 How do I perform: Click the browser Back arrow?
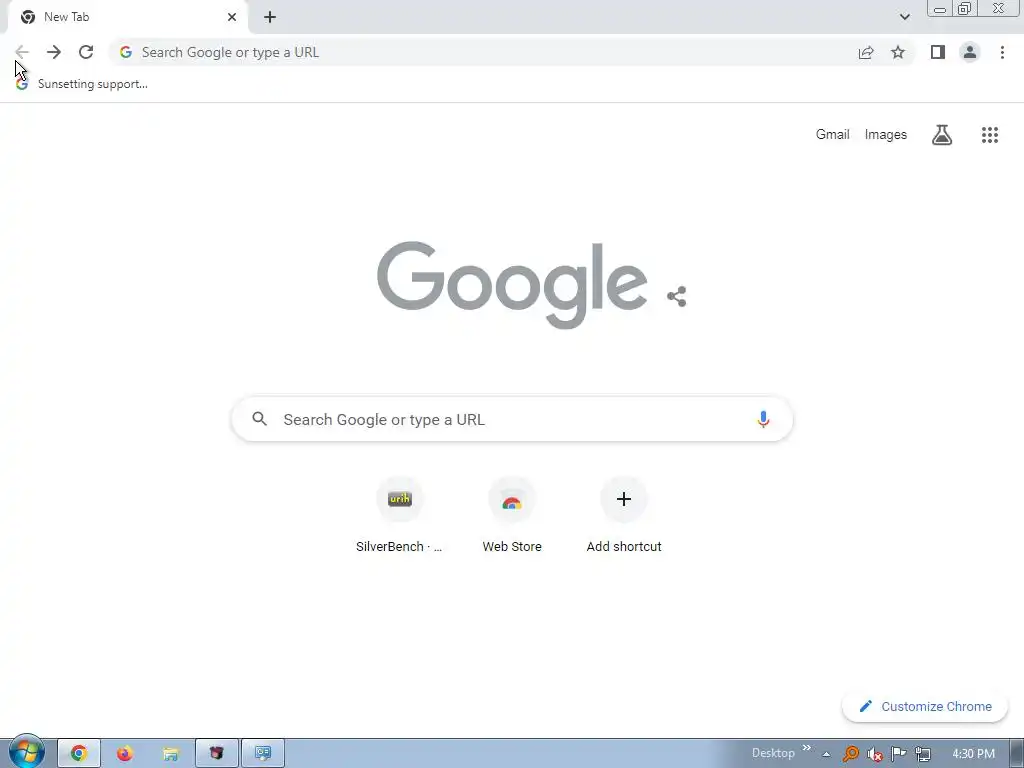[22, 52]
